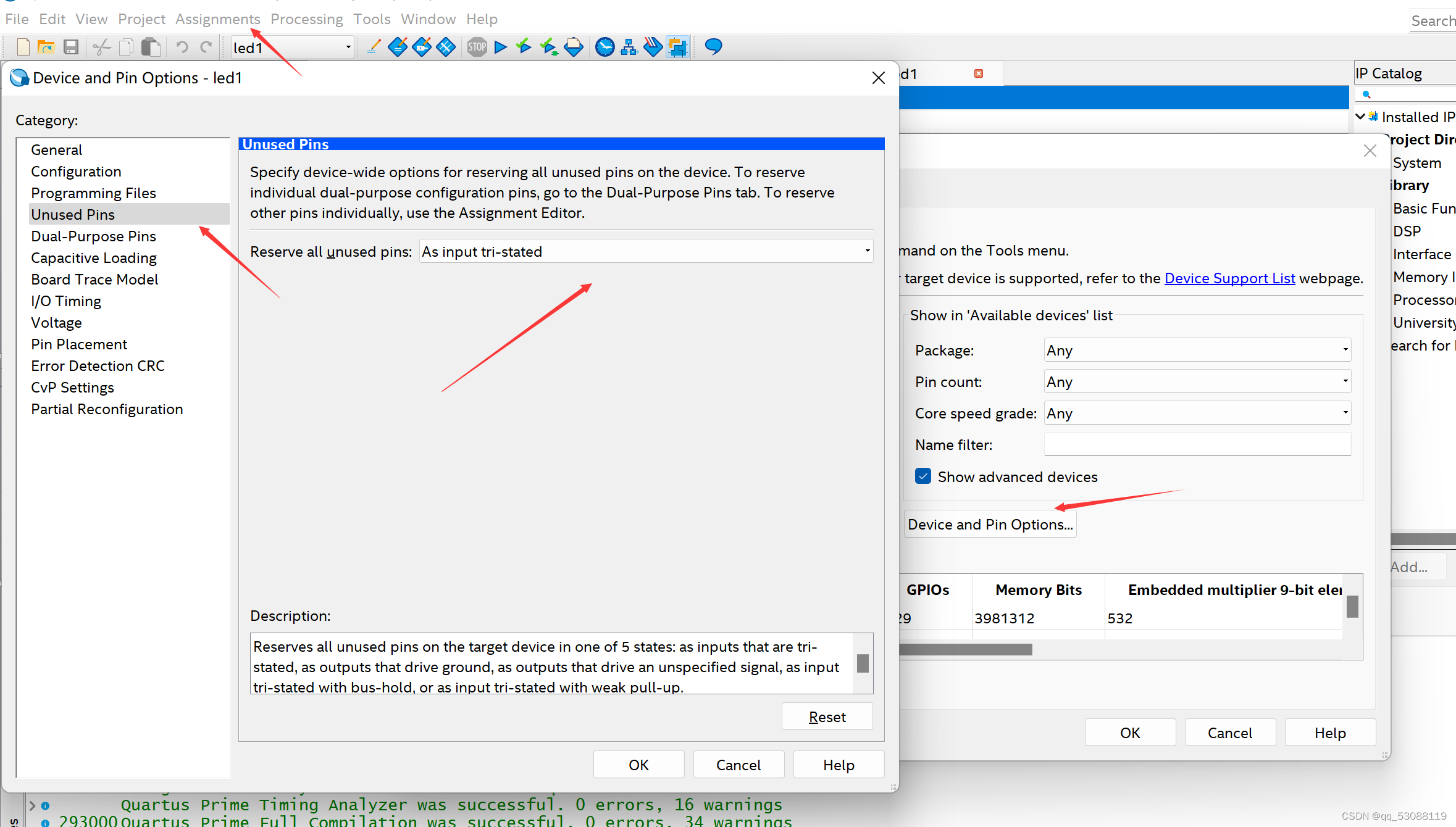
Task: Click the Stop Processing icon
Action: pos(477,47)
